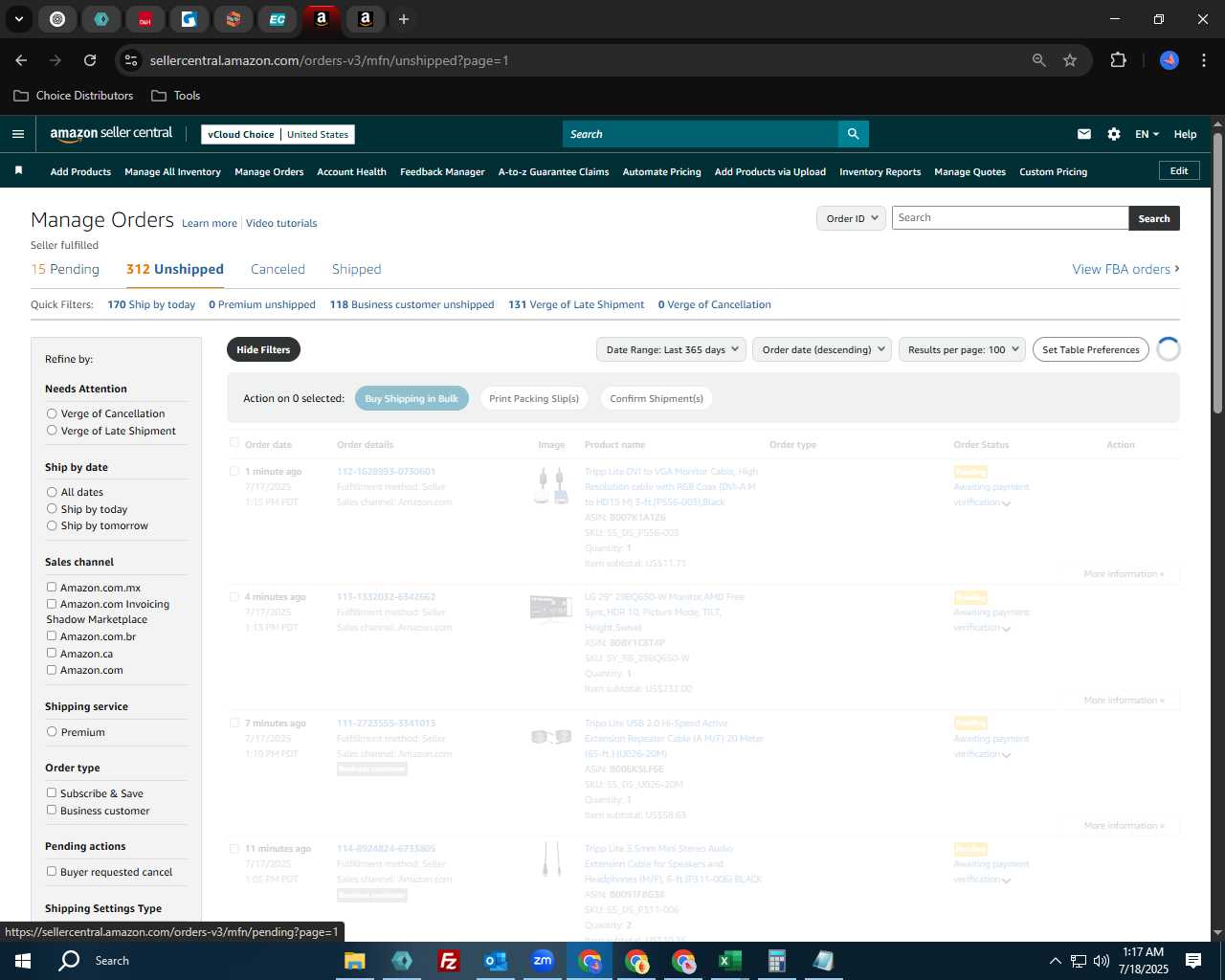Expand status details for order 113-1332032-6342662
This screenshot has height=980, width=1225.
point(1006,629)
